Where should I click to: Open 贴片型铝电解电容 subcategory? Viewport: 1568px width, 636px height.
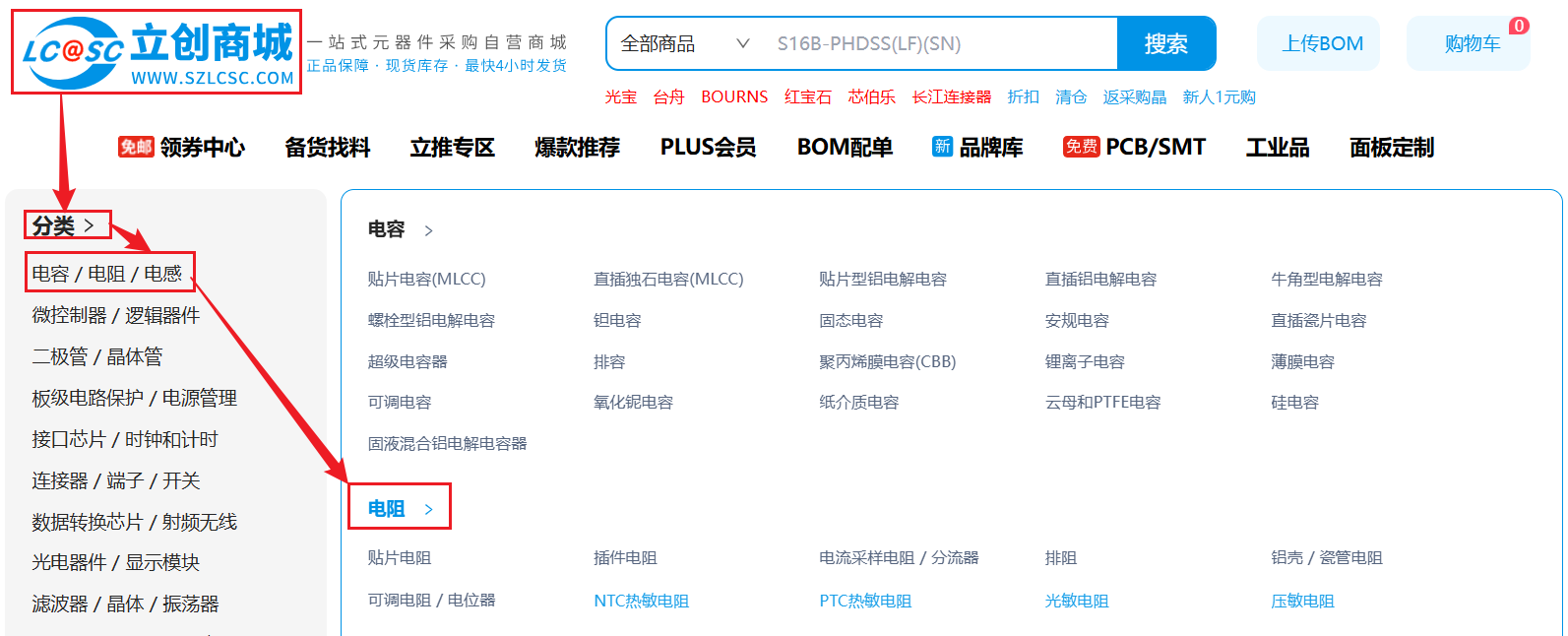tap(883, 279)
